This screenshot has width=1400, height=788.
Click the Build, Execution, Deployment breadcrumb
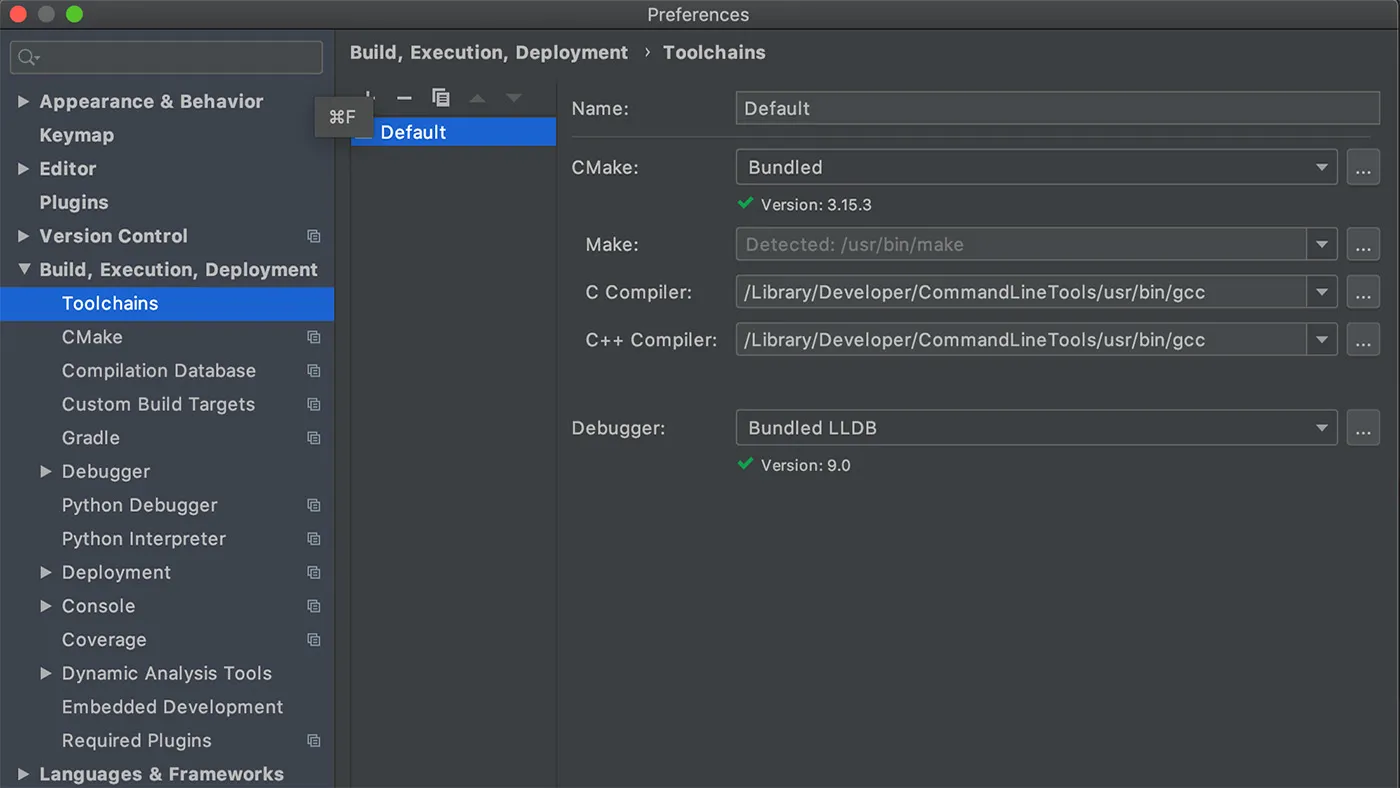pos(488,52)
